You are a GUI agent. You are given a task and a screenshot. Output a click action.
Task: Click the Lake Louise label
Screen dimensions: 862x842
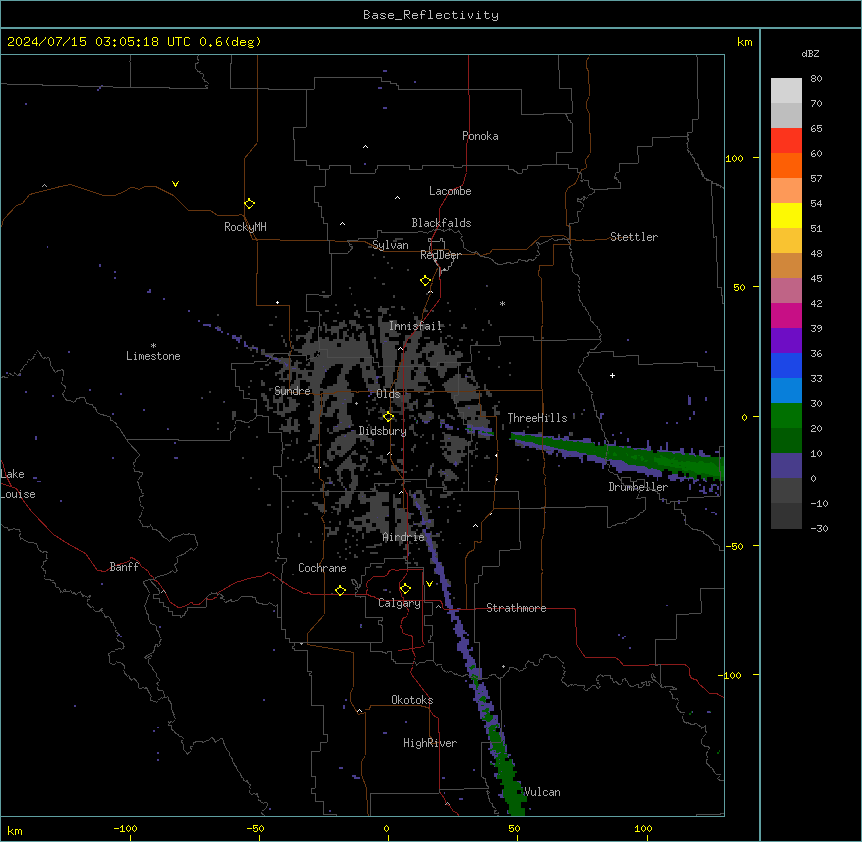(18, 484)
